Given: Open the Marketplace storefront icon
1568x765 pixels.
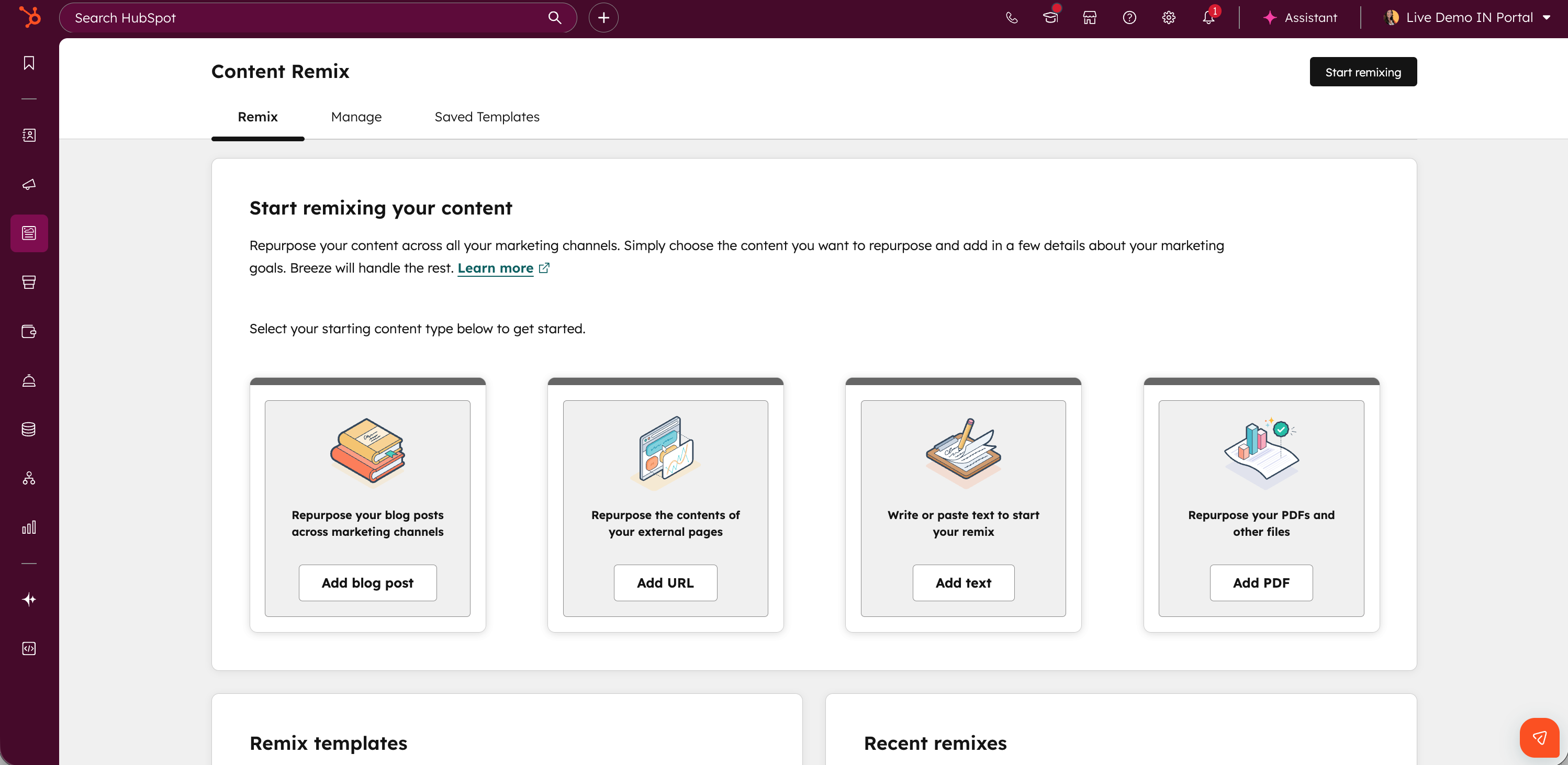Looking at the screenshot, I should [x=1090, y=18].
